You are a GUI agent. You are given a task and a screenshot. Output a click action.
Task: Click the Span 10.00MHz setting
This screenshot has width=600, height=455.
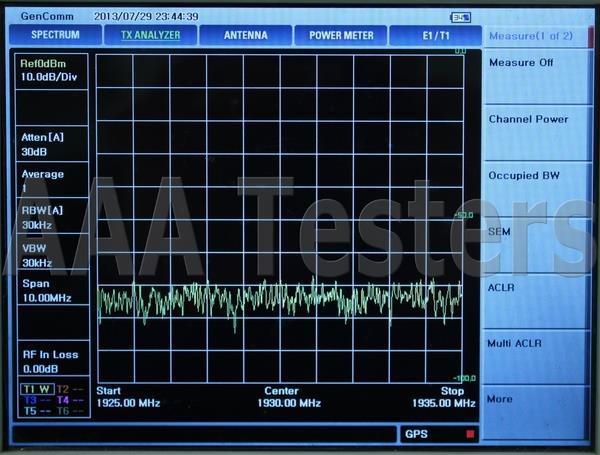(53, 288)
